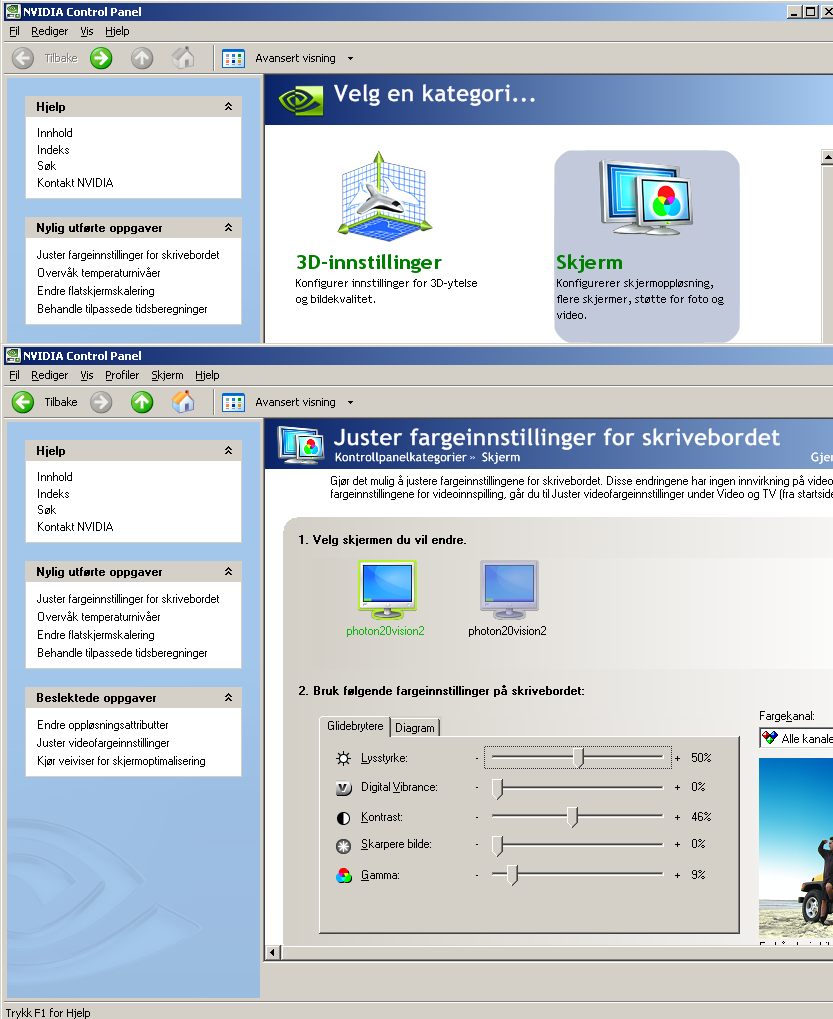Click the Kontrast half-circle icon
This screenshot has height=1019, width=833.
coord(343,818)
